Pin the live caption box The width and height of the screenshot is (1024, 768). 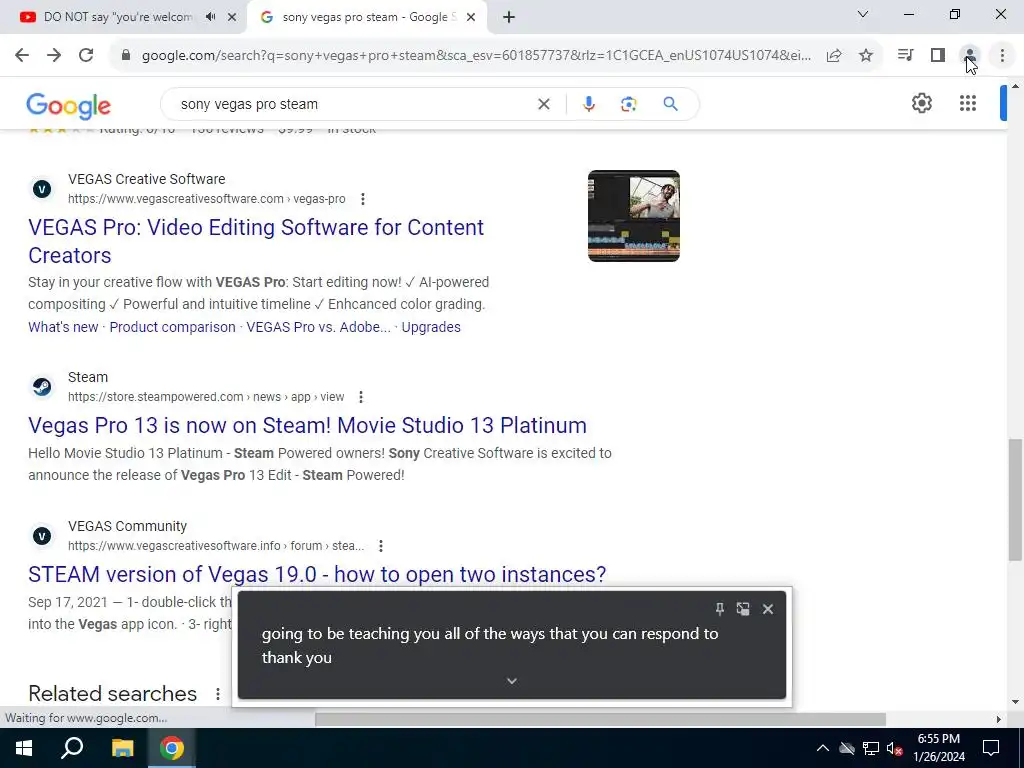coord(720,609)
